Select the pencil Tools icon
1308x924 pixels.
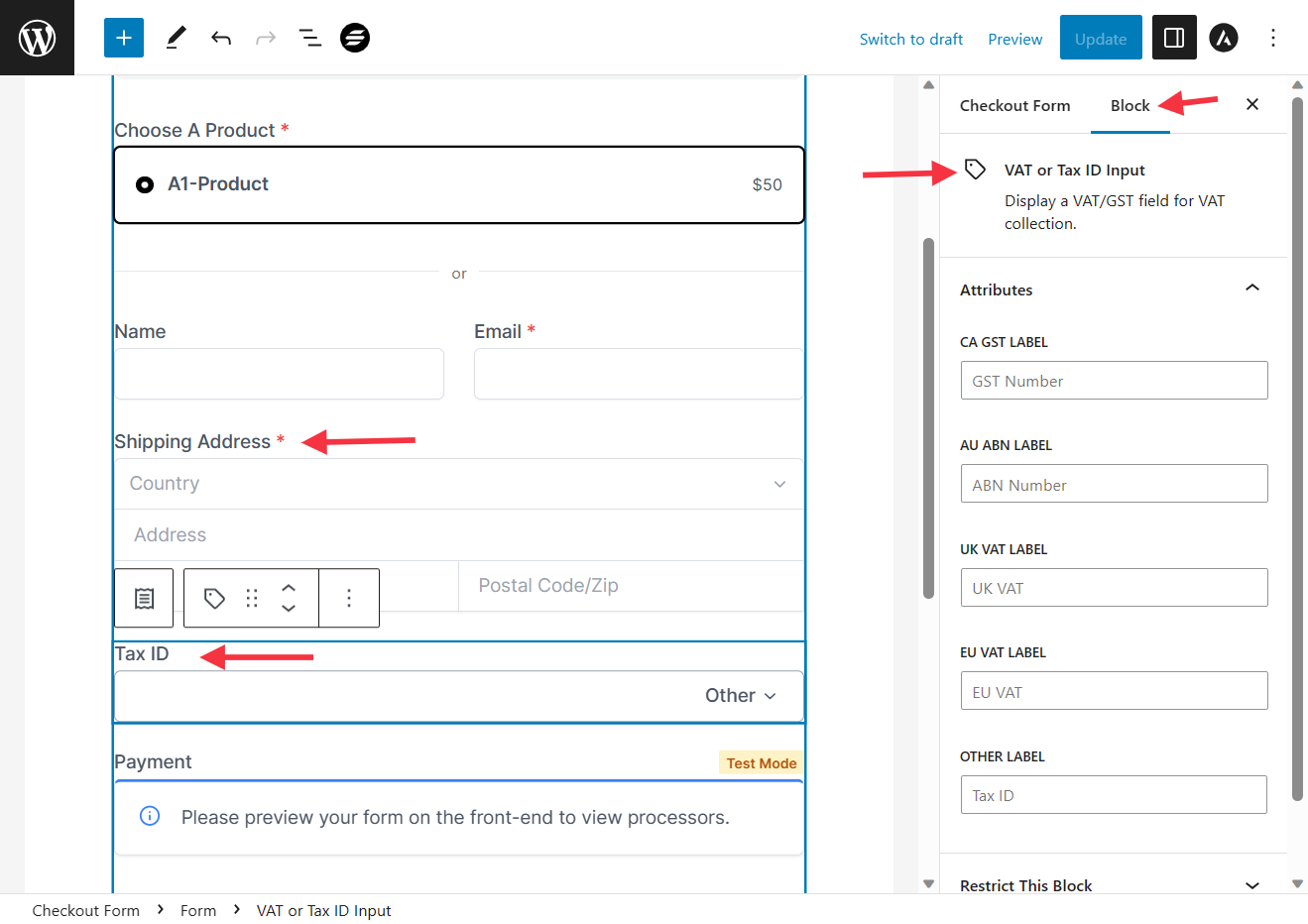[x=176, y=38]
